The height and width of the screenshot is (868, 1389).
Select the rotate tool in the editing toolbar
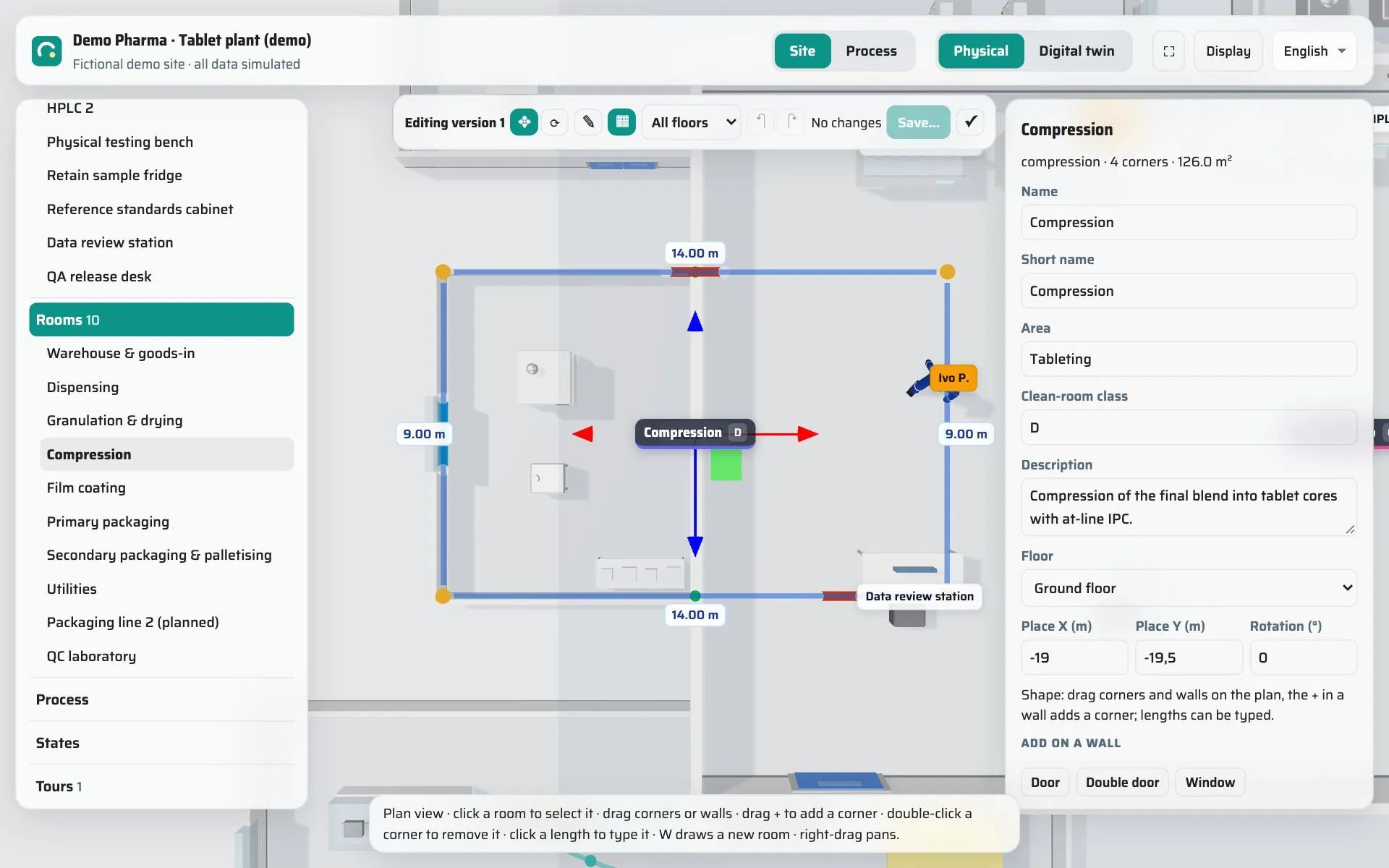(555, 122)
